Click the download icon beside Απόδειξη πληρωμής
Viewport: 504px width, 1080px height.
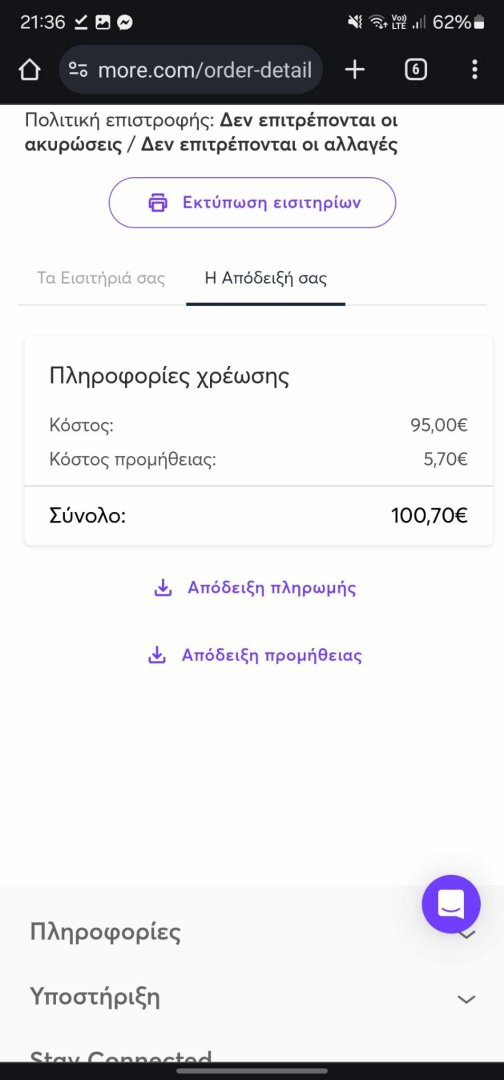coord(162,588)
